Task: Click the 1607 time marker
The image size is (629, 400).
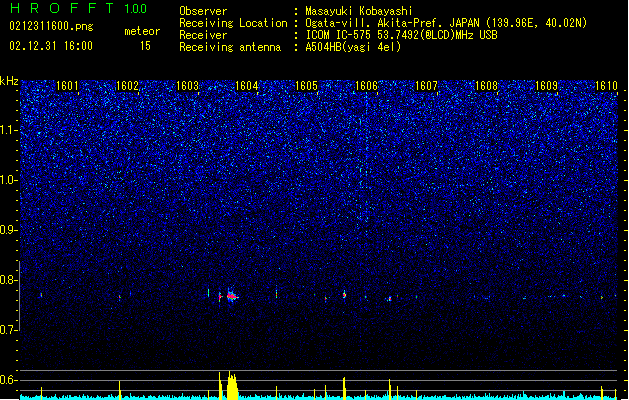Action: click(x=426, y=86)
